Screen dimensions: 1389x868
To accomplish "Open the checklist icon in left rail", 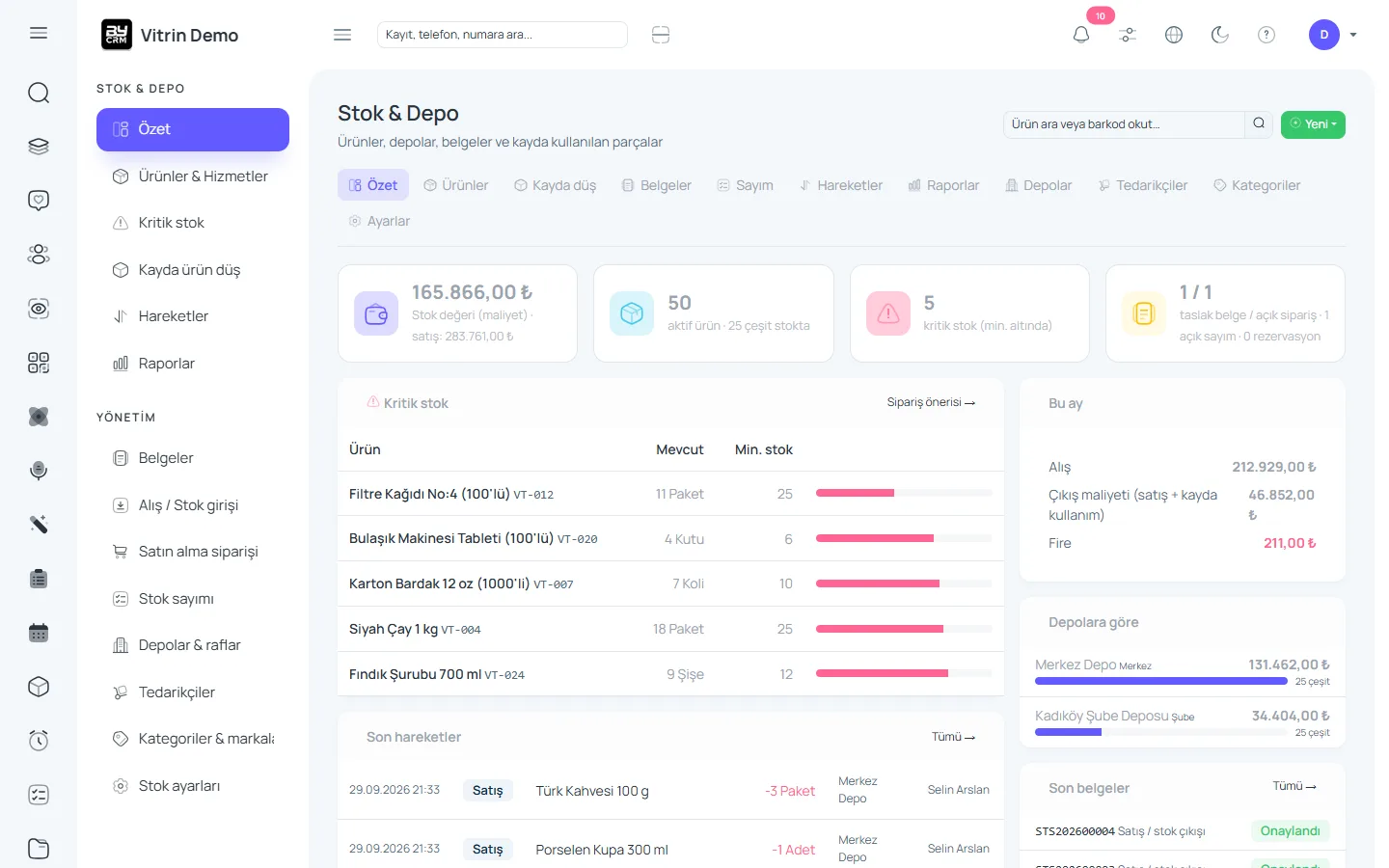I will pyautogui.click(x=39, y=795).
